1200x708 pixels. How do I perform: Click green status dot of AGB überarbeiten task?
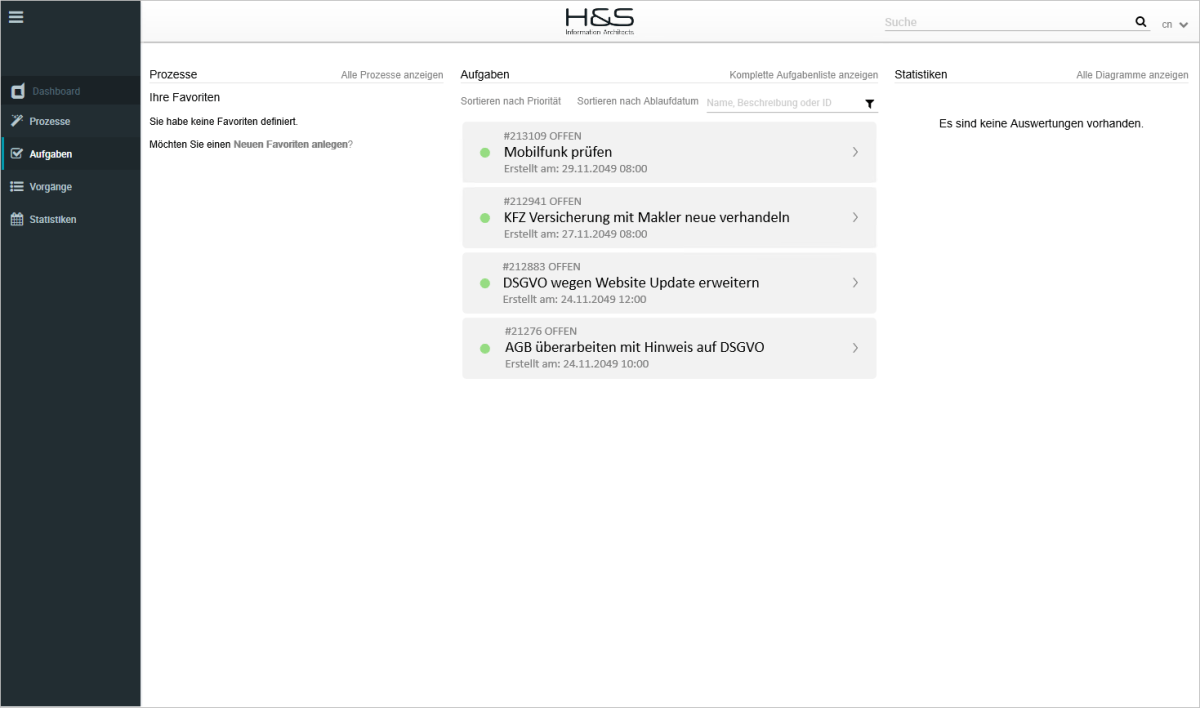point(485,348)
